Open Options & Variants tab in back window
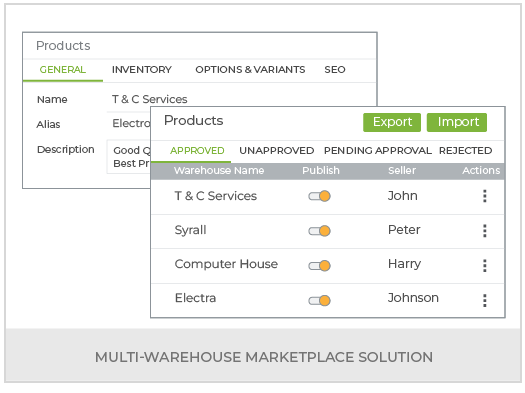 (250, 70)
